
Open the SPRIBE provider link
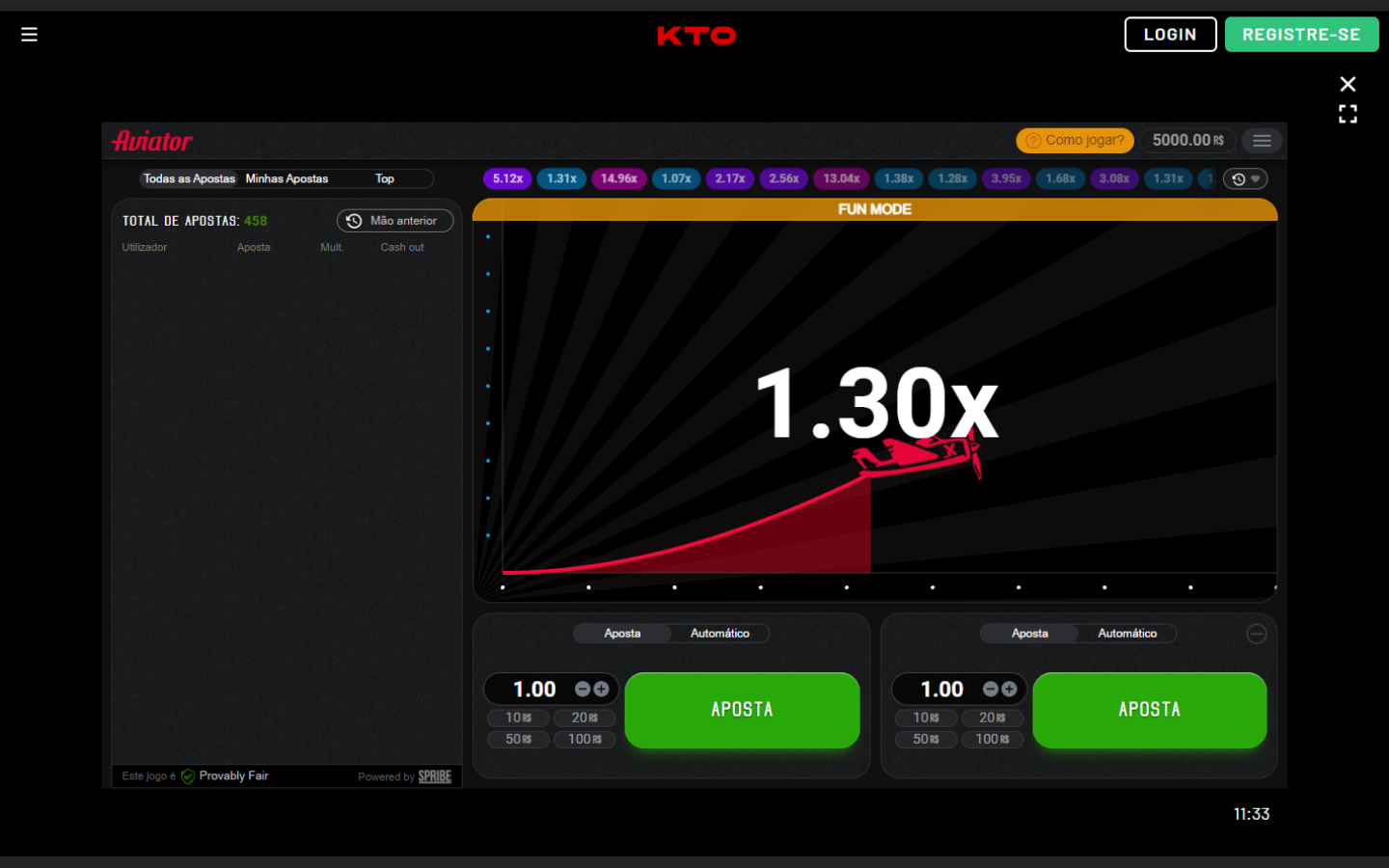point(435,776)
